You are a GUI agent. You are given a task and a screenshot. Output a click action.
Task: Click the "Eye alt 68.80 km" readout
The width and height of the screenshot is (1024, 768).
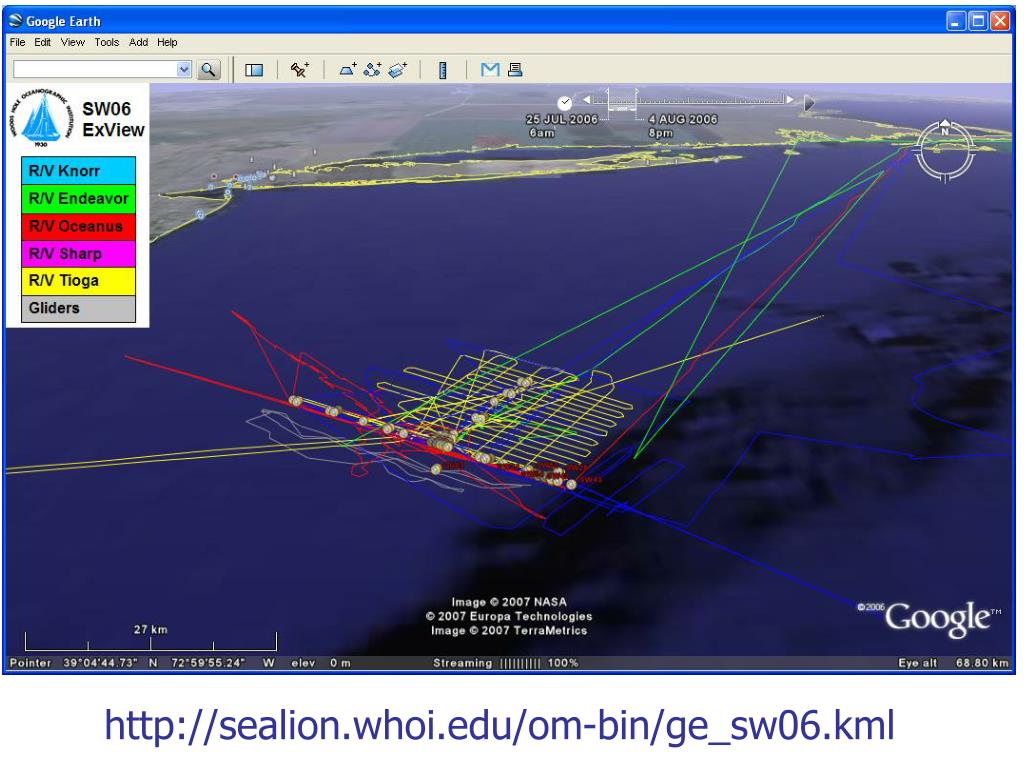[953, 663]
